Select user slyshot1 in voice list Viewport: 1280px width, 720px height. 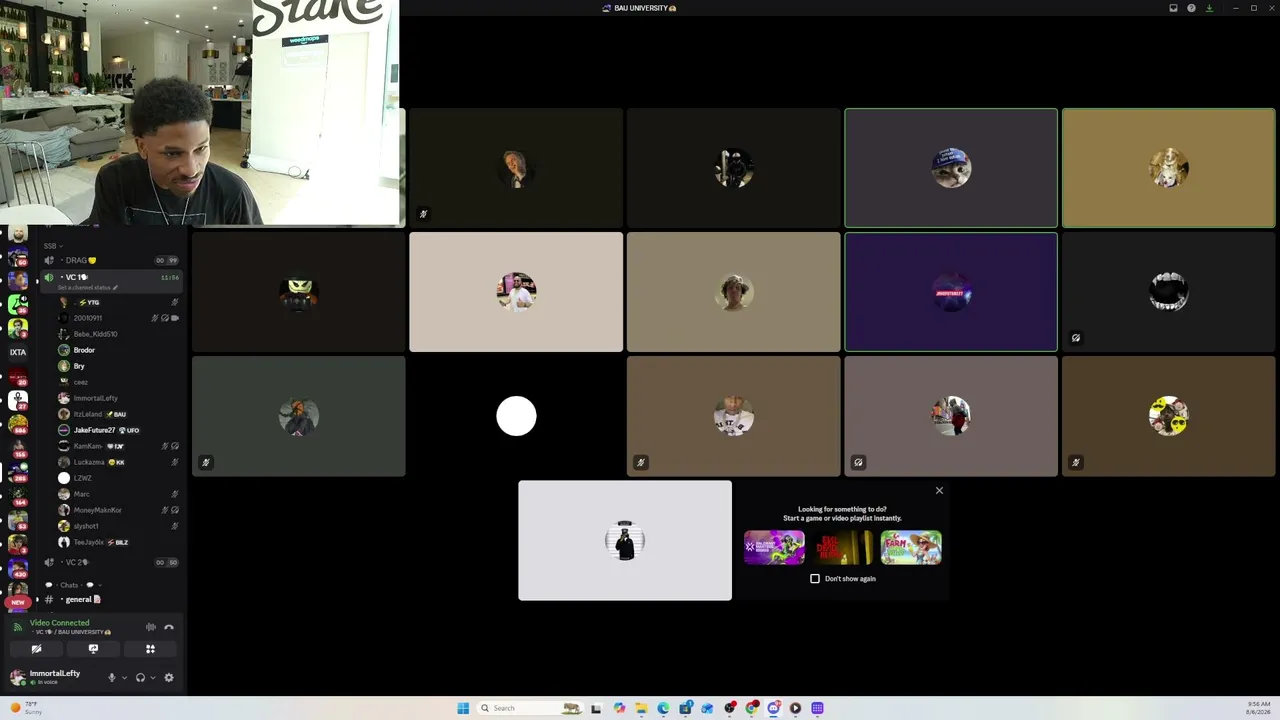click(118, 526)
